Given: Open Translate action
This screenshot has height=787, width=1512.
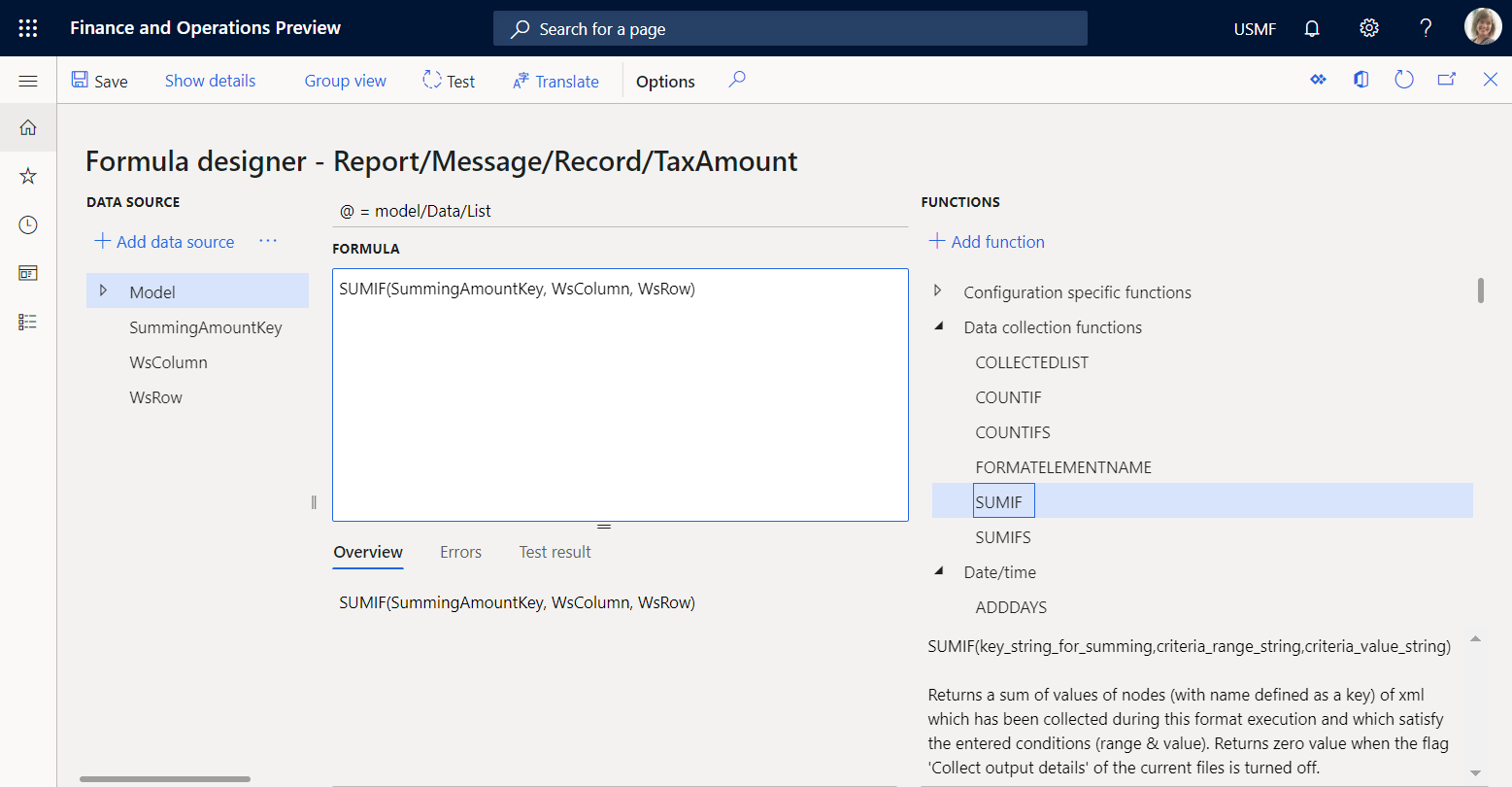Looking at the screenshot, I should 555,81.
